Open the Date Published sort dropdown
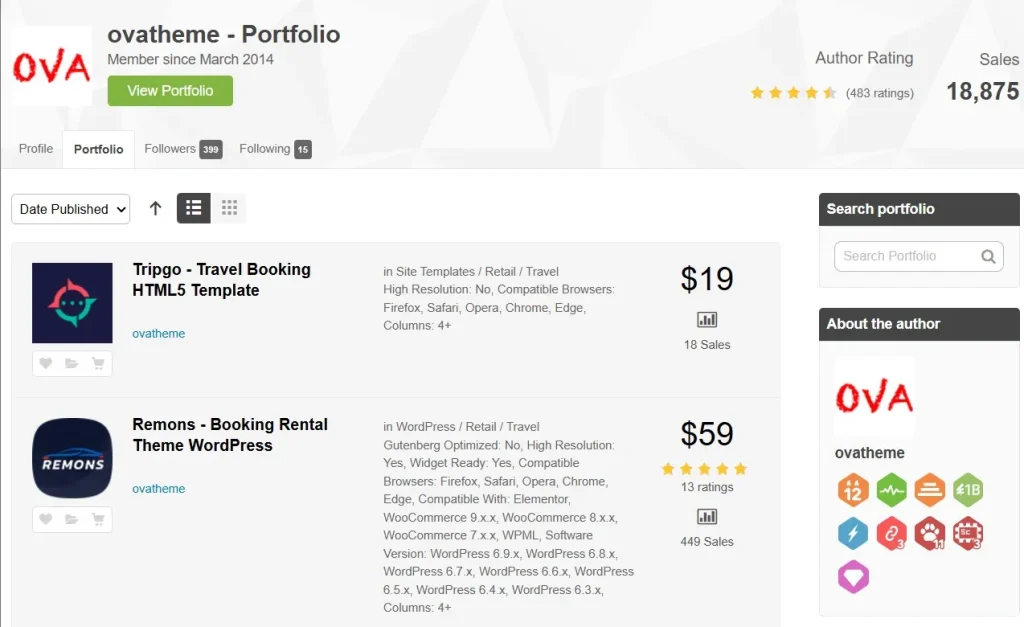1024x627 pixels. (71, 209)
